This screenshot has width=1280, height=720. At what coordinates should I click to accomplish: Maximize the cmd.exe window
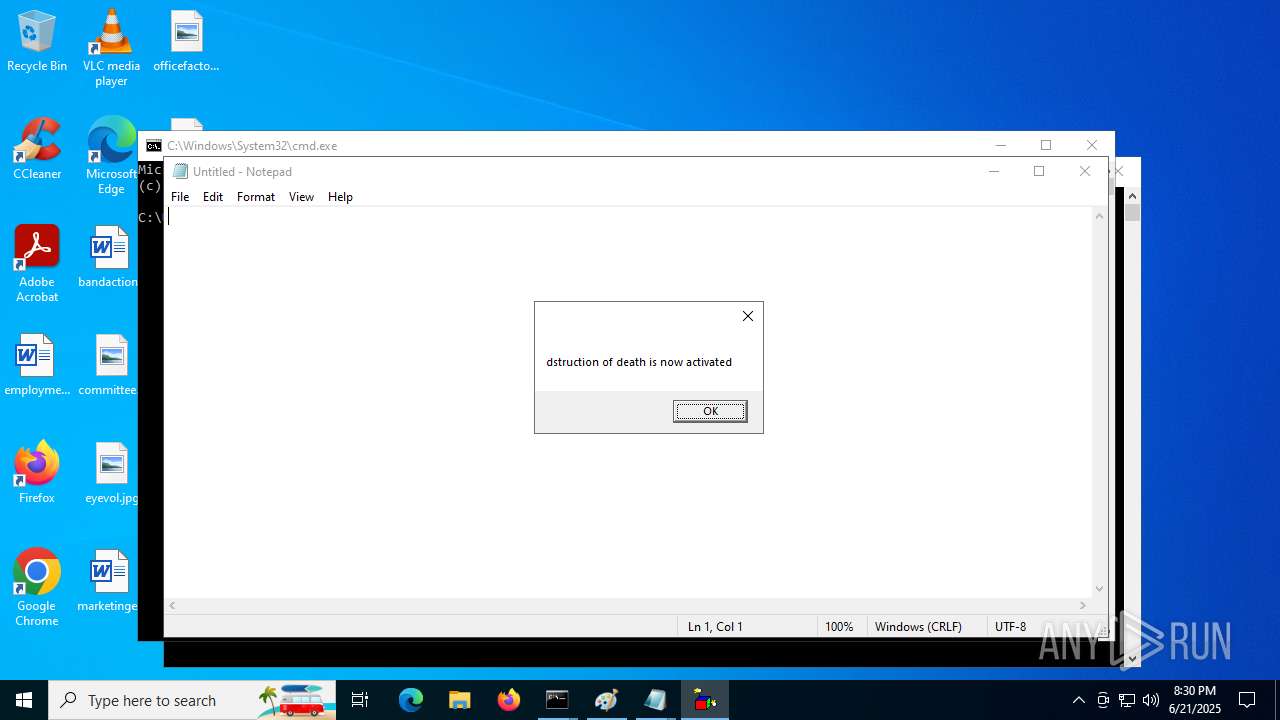pos(1046,145)
